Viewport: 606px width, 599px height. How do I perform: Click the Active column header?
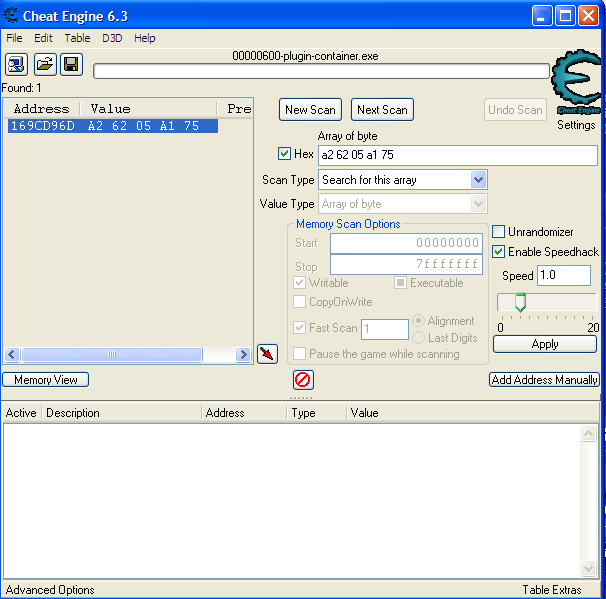coord(21,413)
